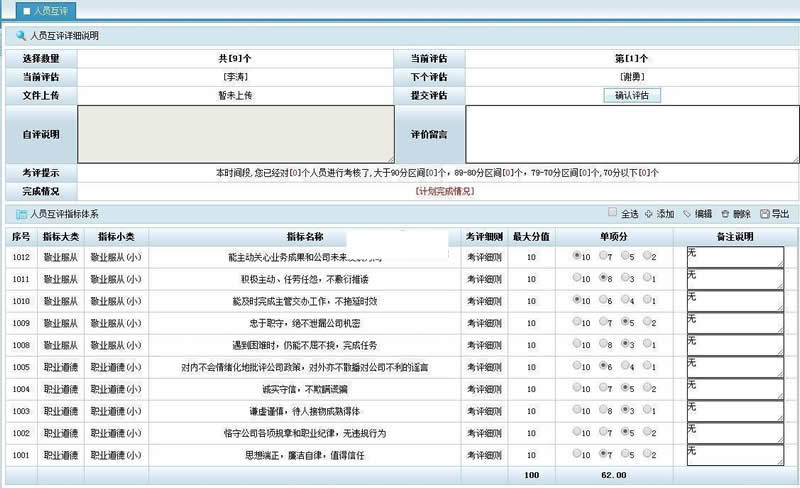Click the 确认评估 button
The height and width of the screenshot is (488, 800).
click(632, 95)
